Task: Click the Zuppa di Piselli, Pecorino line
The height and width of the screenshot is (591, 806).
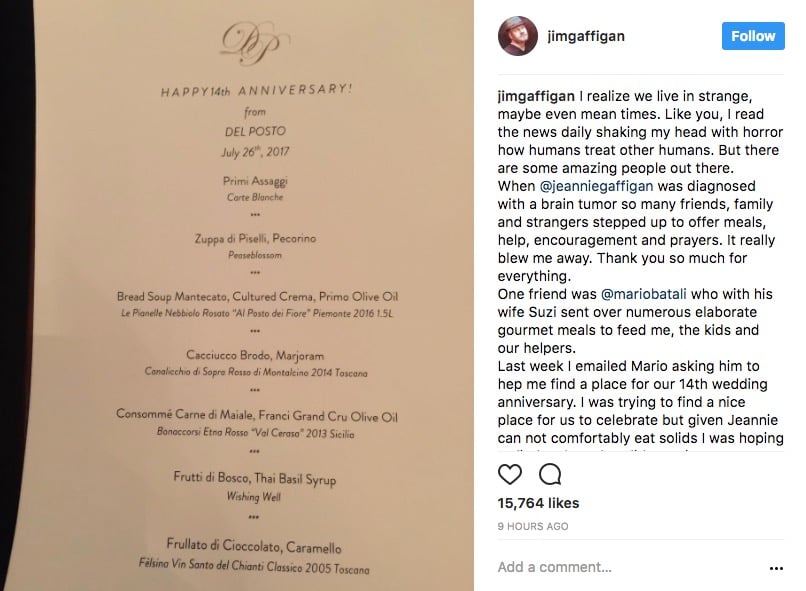Action: (255, 238)
